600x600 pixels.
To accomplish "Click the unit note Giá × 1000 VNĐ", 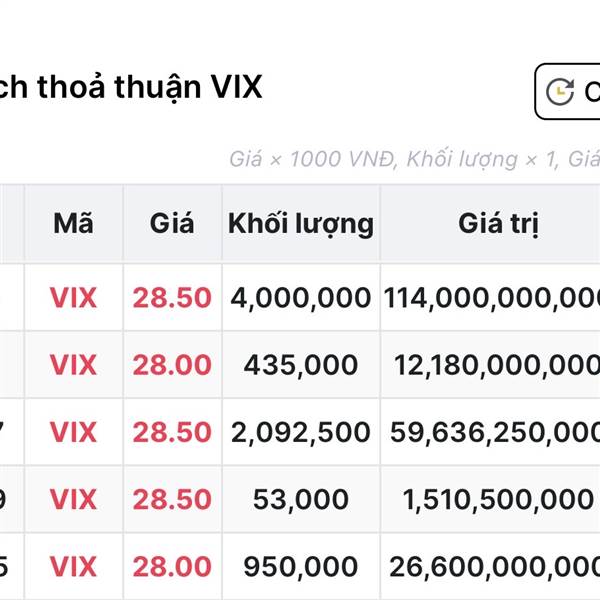I will (x=312, y=159).
